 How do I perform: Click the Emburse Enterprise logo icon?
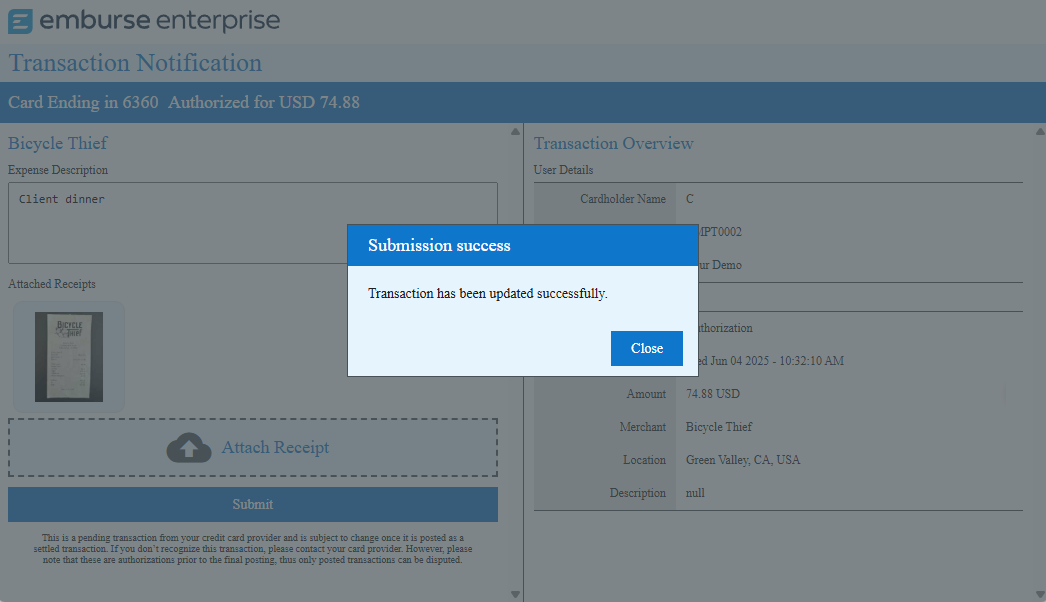click(x=20, y=21)
